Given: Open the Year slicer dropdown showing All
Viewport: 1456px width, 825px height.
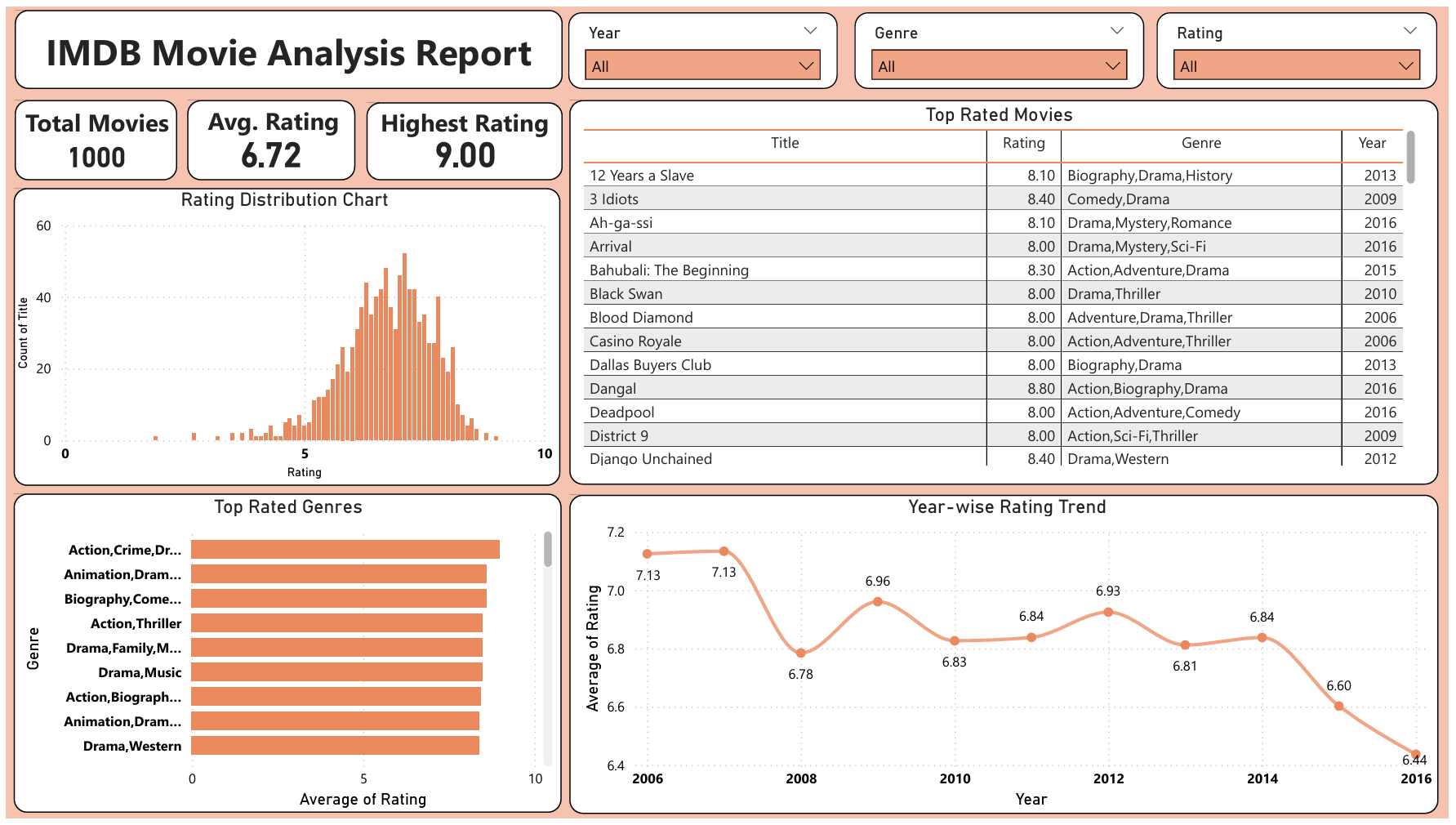Looking at the screenshot, I should [x=702, y=65].
